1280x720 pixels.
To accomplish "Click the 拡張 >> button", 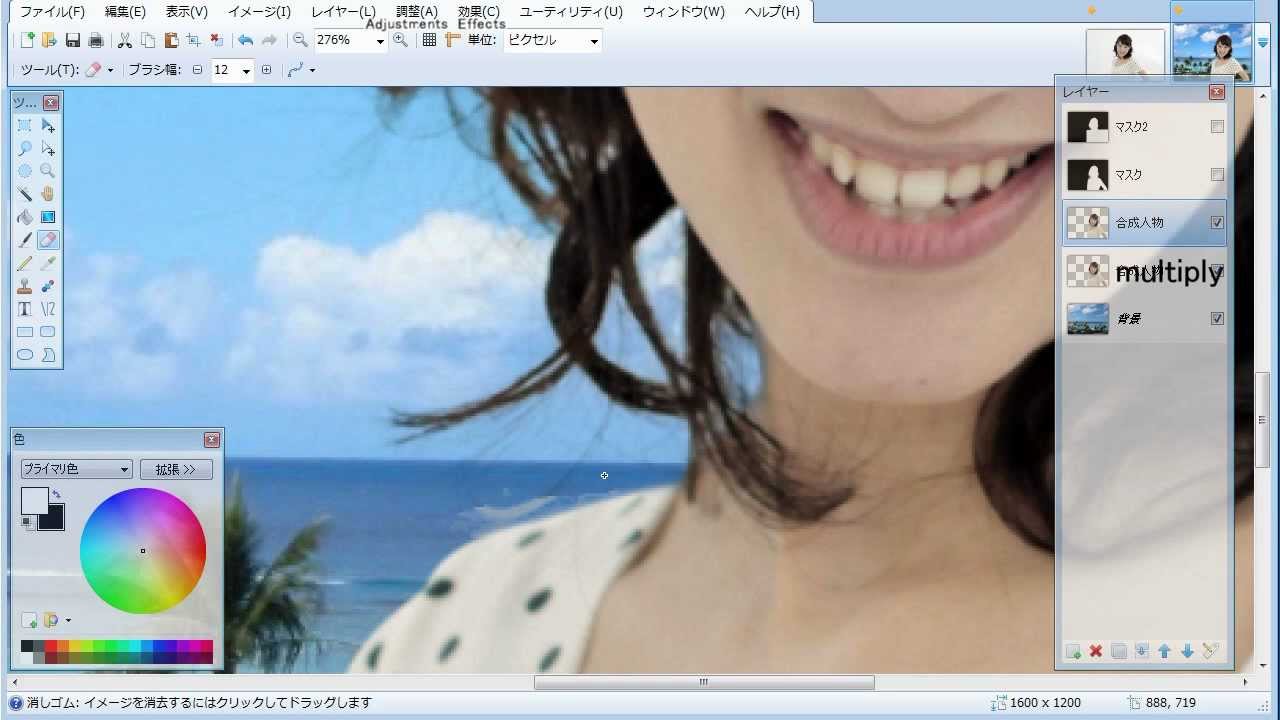I will coord(176,469).
